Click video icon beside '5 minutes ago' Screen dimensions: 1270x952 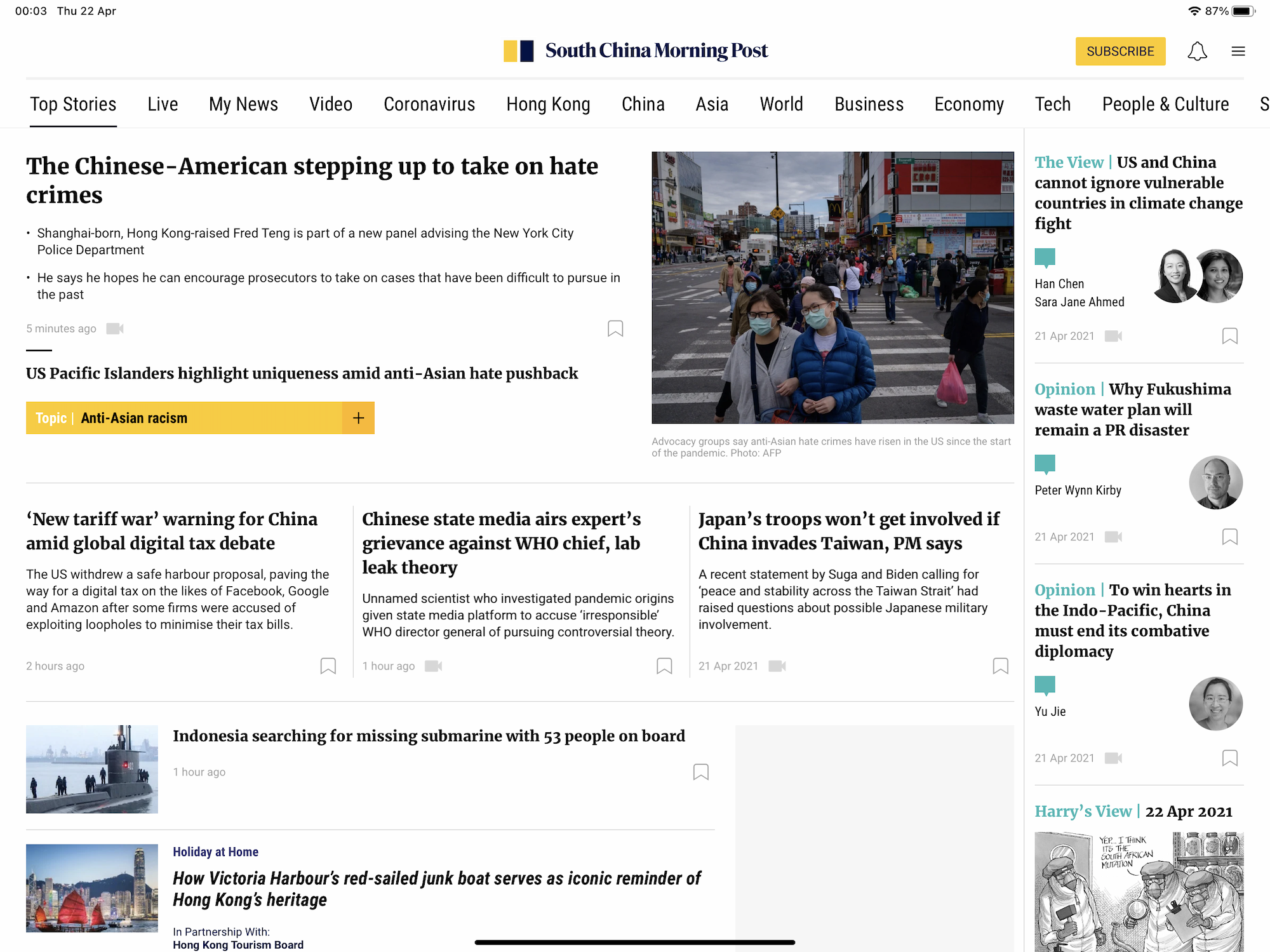point(115,328)
